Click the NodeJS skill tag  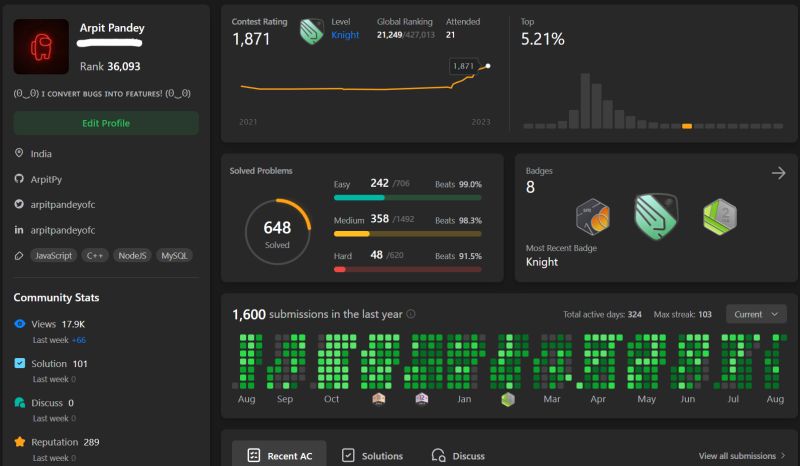pyautogui.click(x=132, y=255)
